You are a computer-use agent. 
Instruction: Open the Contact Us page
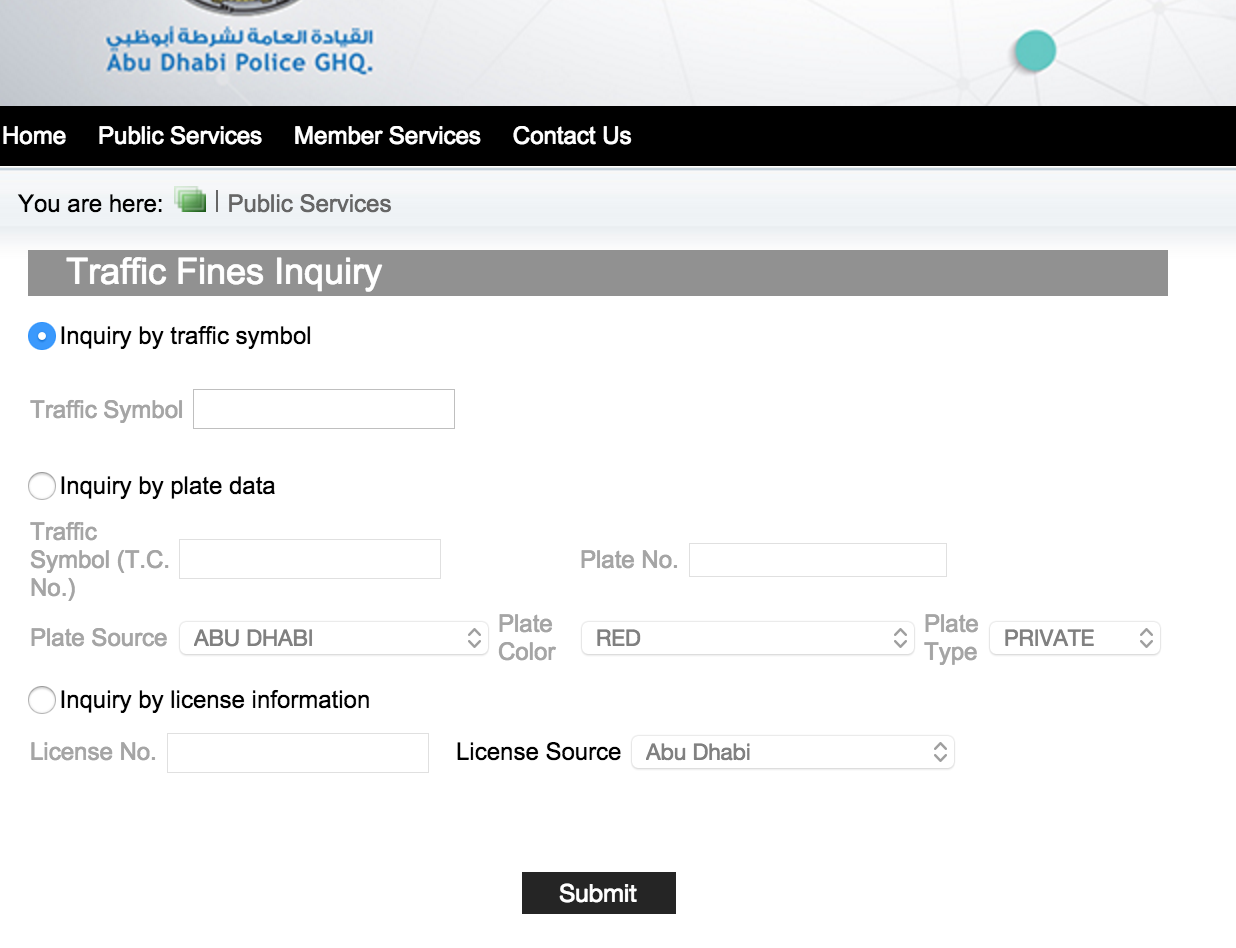tap(571, 136)
